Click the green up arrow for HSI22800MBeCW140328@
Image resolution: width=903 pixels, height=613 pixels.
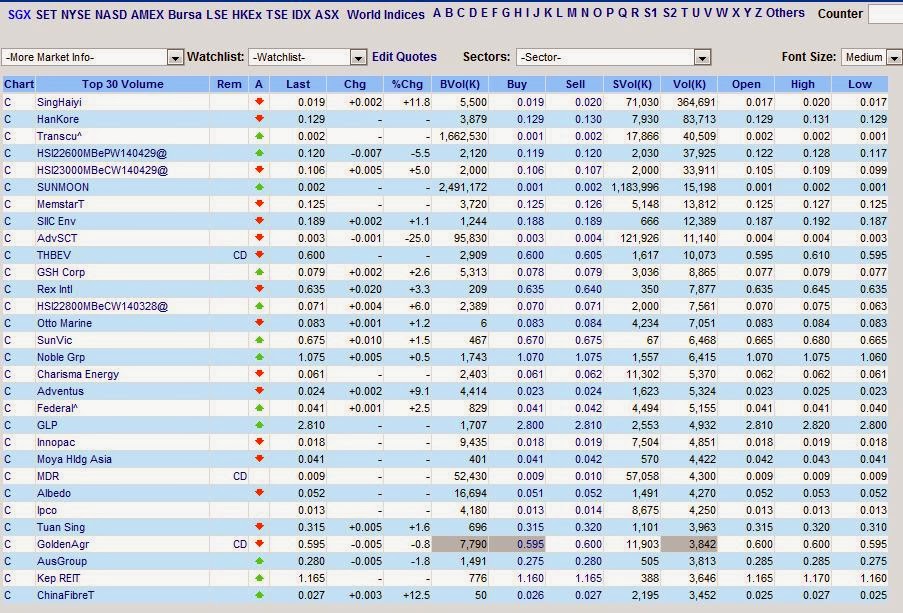[x=259, y=306]
